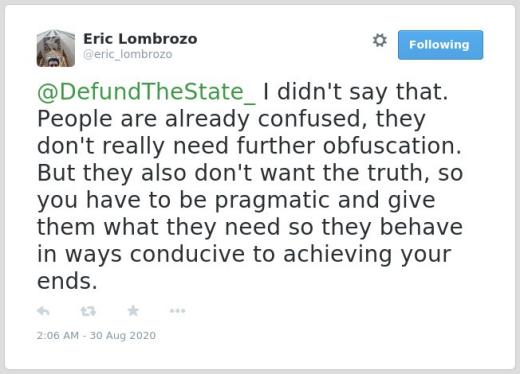Image resolution: width=520 pixels, height=374 pixels.
Task: Open the tweet's 2:06 AM permalink timestamp
Action: pos(58,335)
